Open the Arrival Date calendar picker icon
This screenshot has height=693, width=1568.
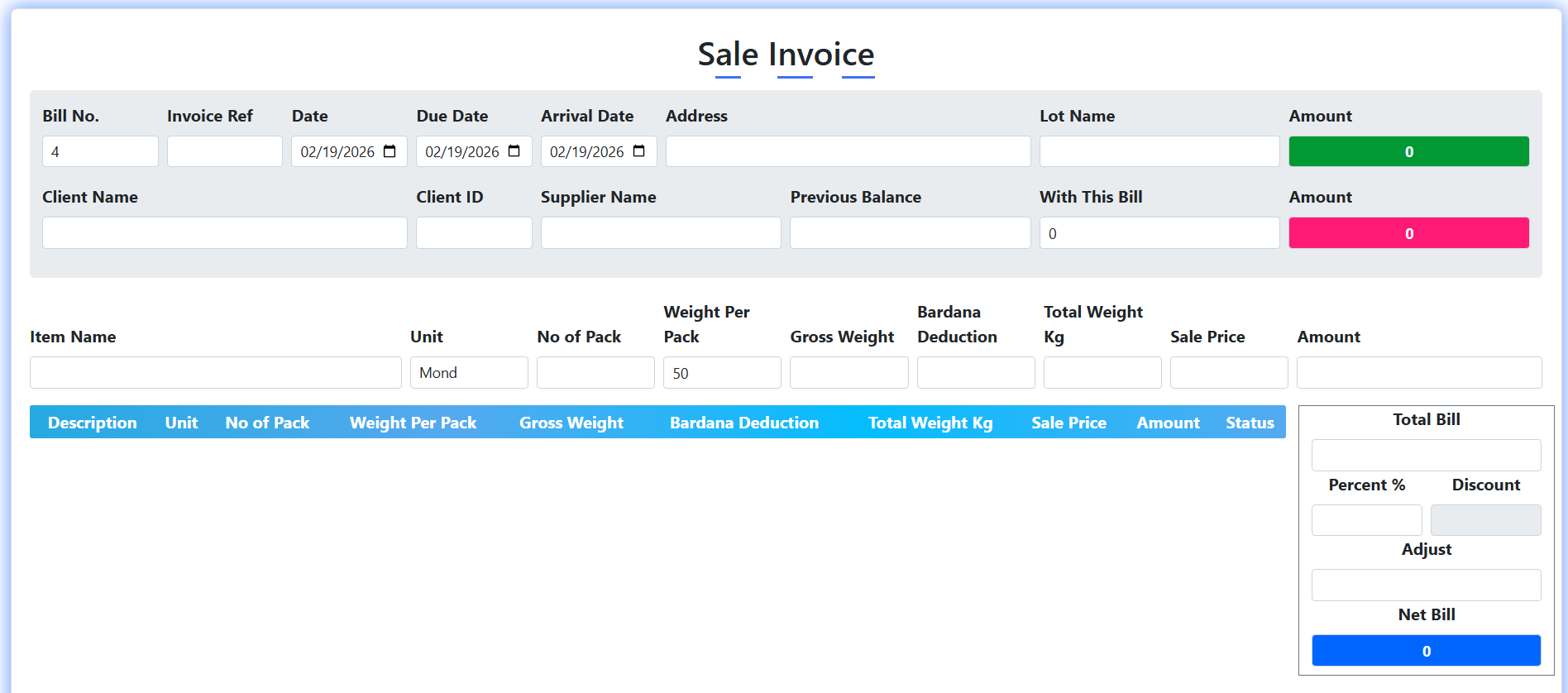click(x=638, y=151)
